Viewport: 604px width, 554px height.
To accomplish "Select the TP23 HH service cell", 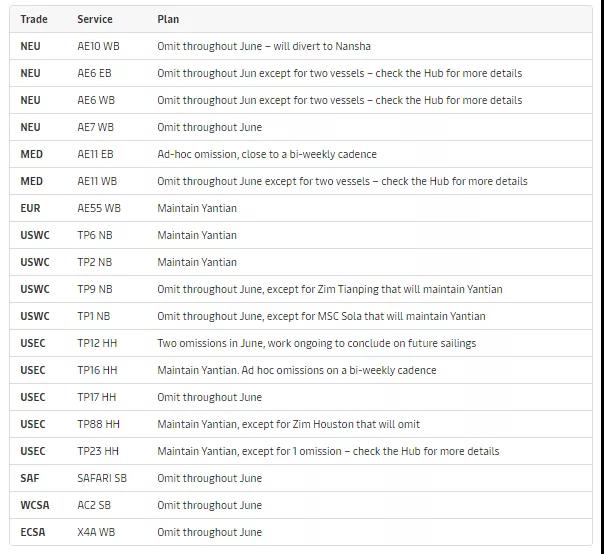I will tap(98, 451).
